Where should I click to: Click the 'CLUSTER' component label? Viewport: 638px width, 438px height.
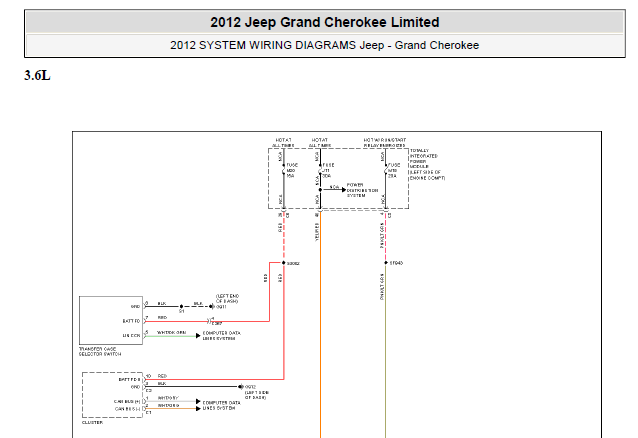92,423
